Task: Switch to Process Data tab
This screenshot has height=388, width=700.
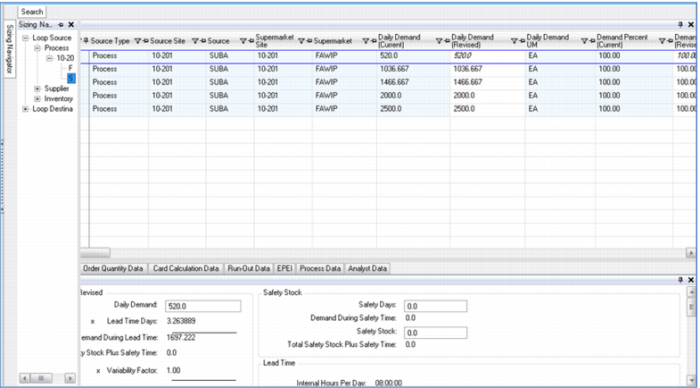Action: click(320, 268)
